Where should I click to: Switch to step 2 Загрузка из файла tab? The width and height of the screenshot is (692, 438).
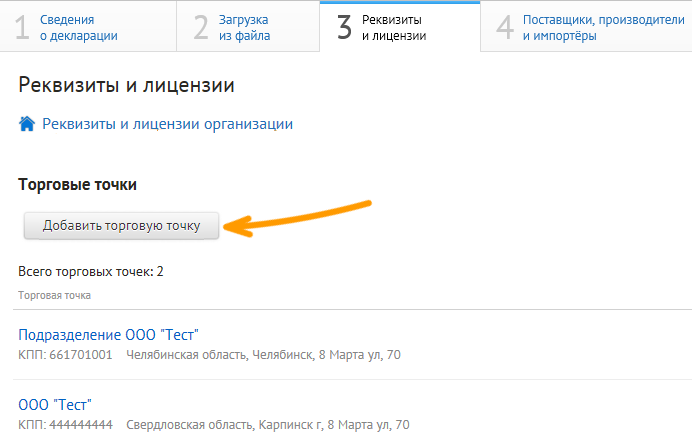(x=248, y=27)
